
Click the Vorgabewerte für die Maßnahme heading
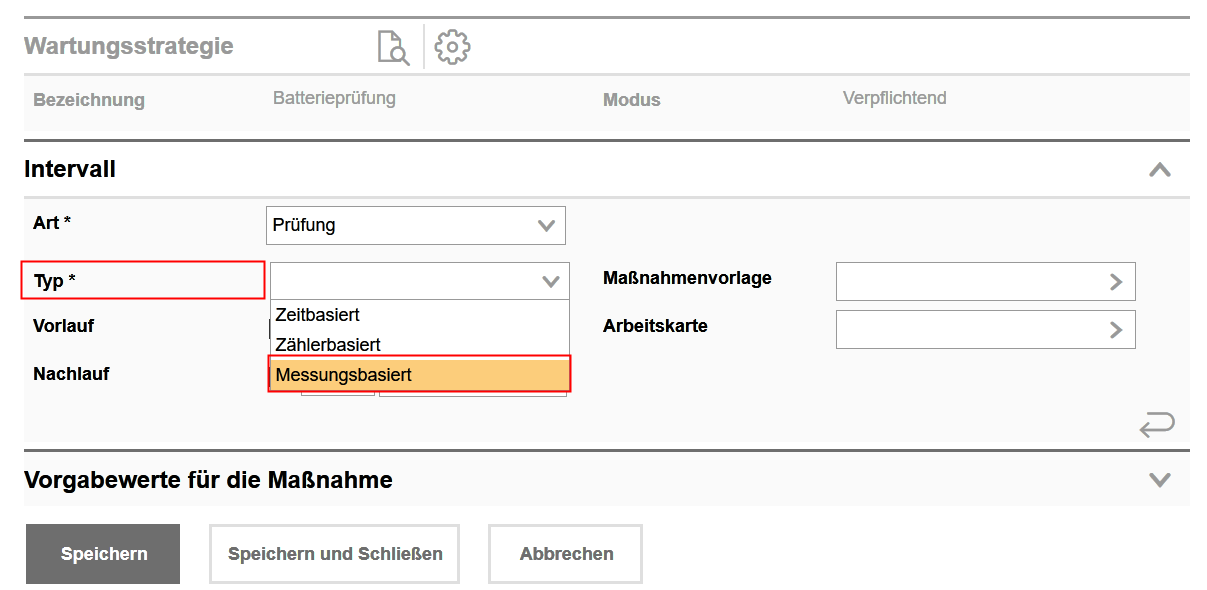pos(208,480)
